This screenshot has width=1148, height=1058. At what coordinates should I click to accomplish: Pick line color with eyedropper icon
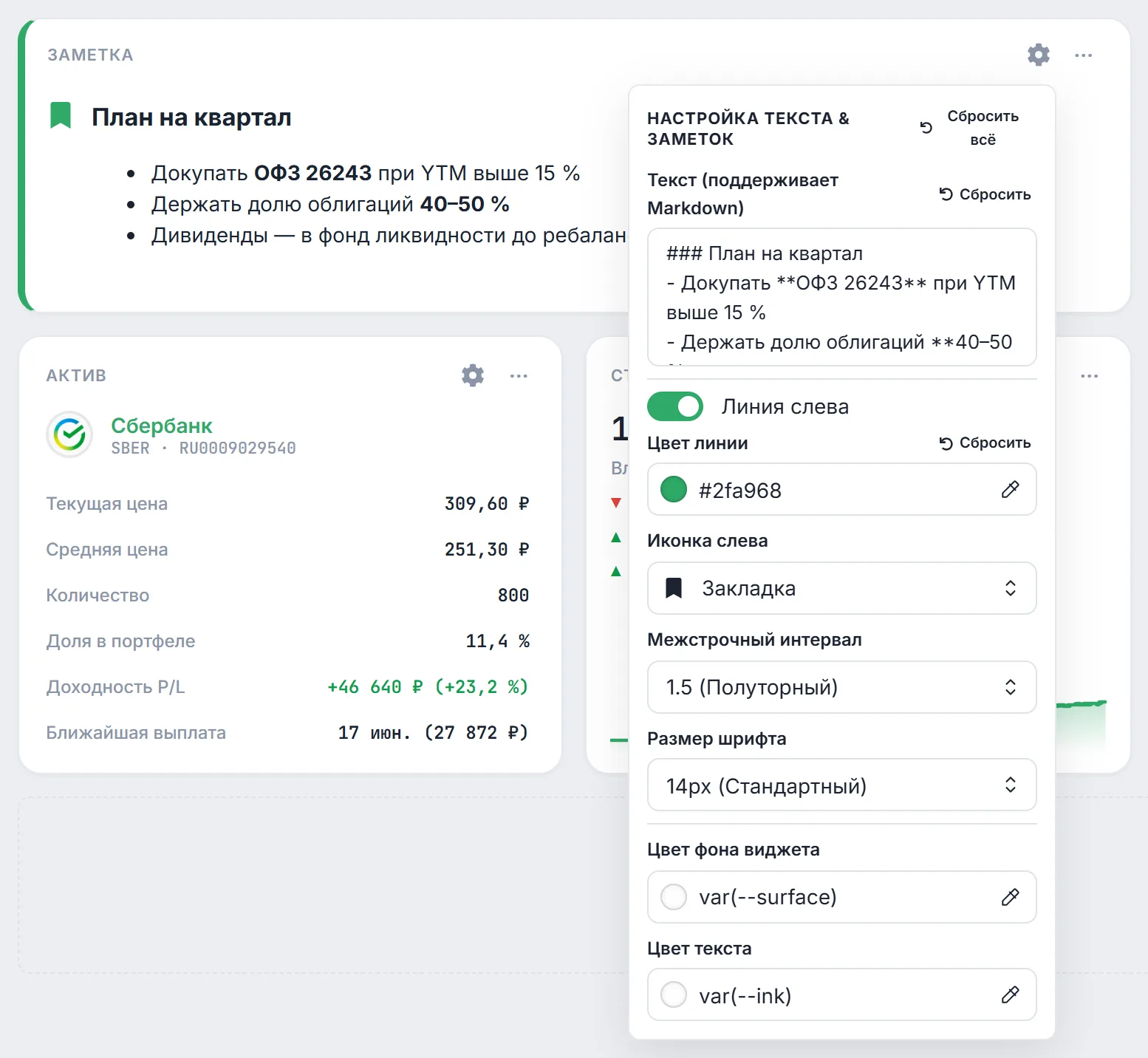1010,489
